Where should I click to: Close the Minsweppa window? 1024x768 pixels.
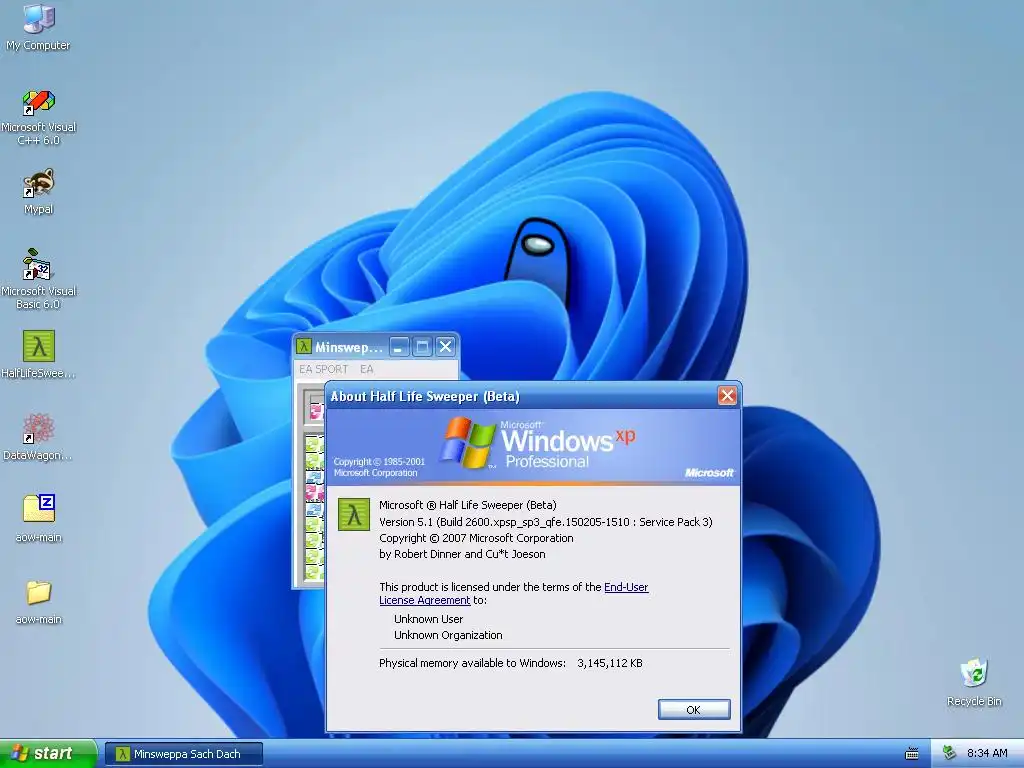(445, 347)
